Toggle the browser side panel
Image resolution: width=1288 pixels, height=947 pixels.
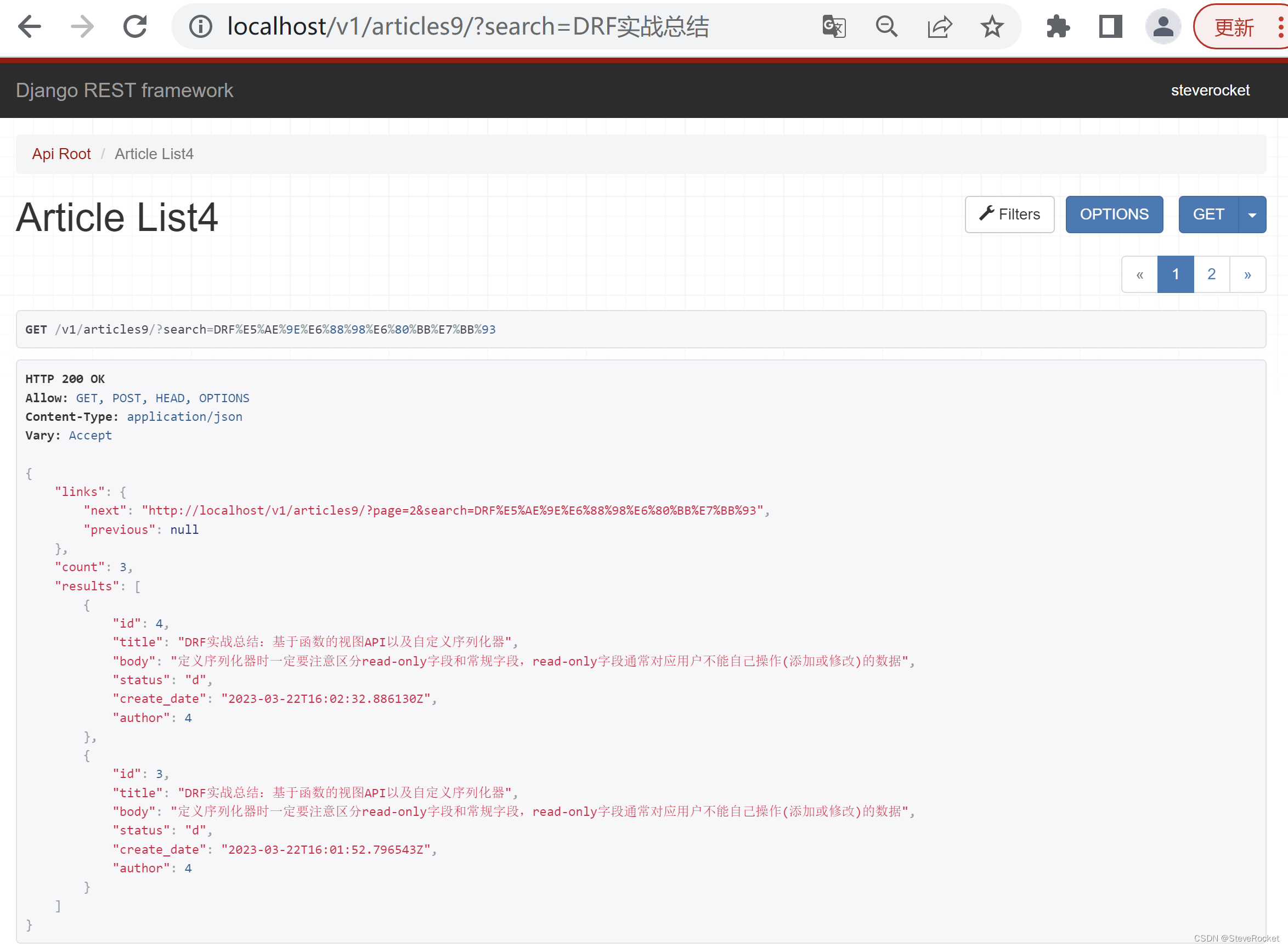point(1110,26)
